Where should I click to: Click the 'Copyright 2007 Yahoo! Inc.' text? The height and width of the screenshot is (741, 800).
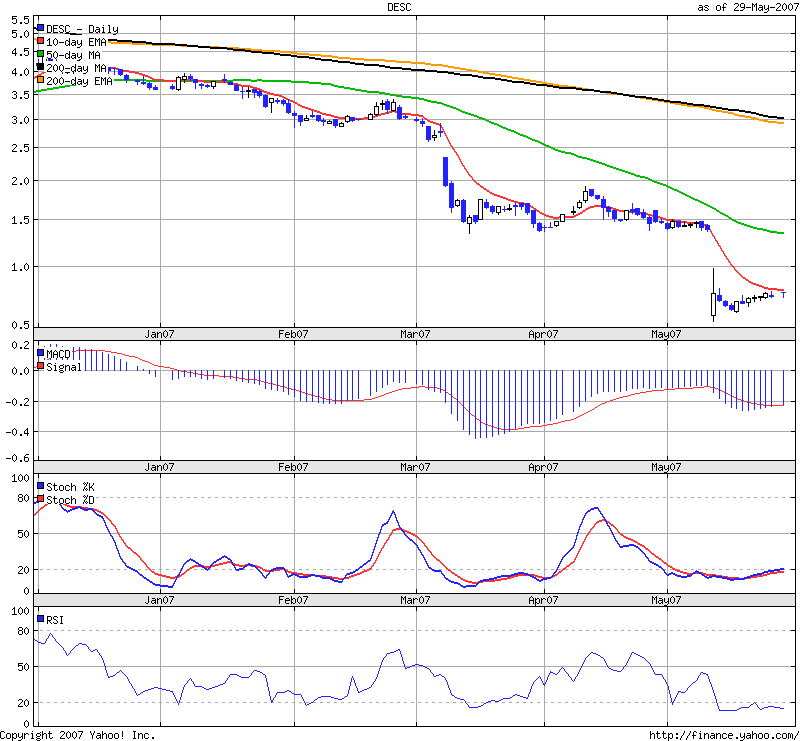78,735
